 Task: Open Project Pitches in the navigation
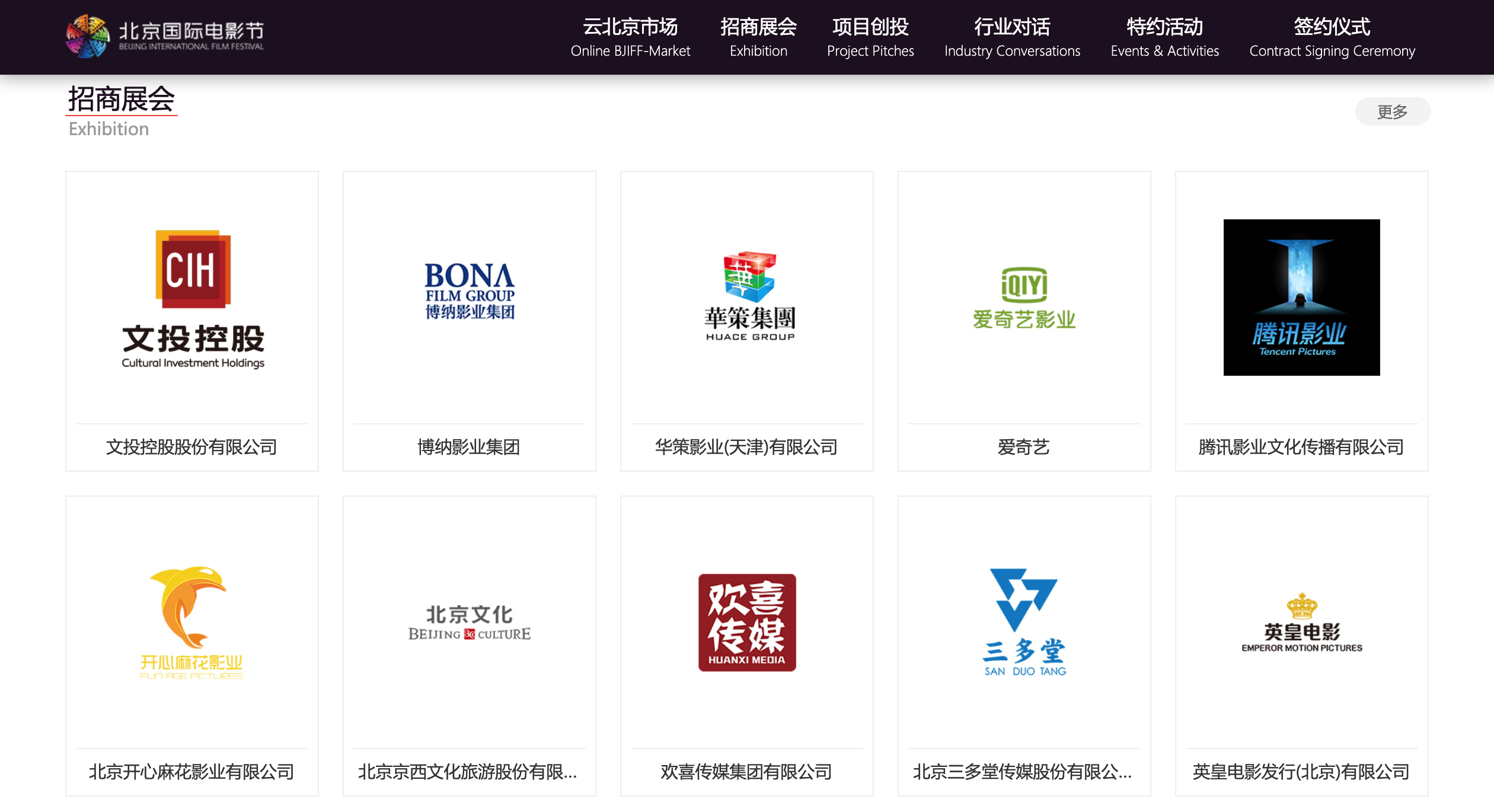pos(870,37)
